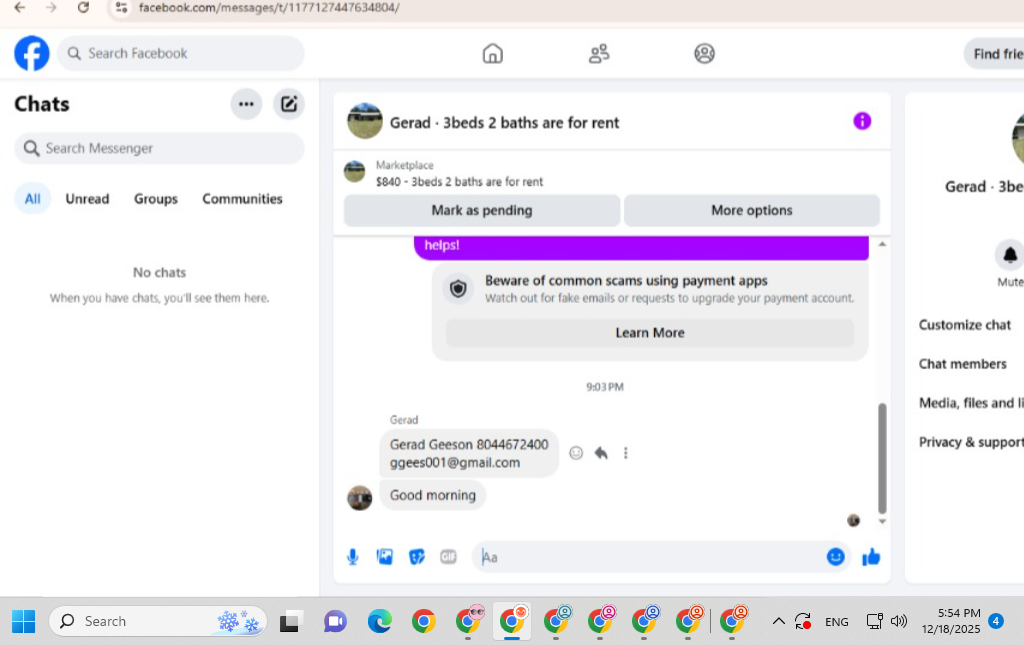Click the Good morning message bubble
1024x645 pixels.
coord(432,496)
